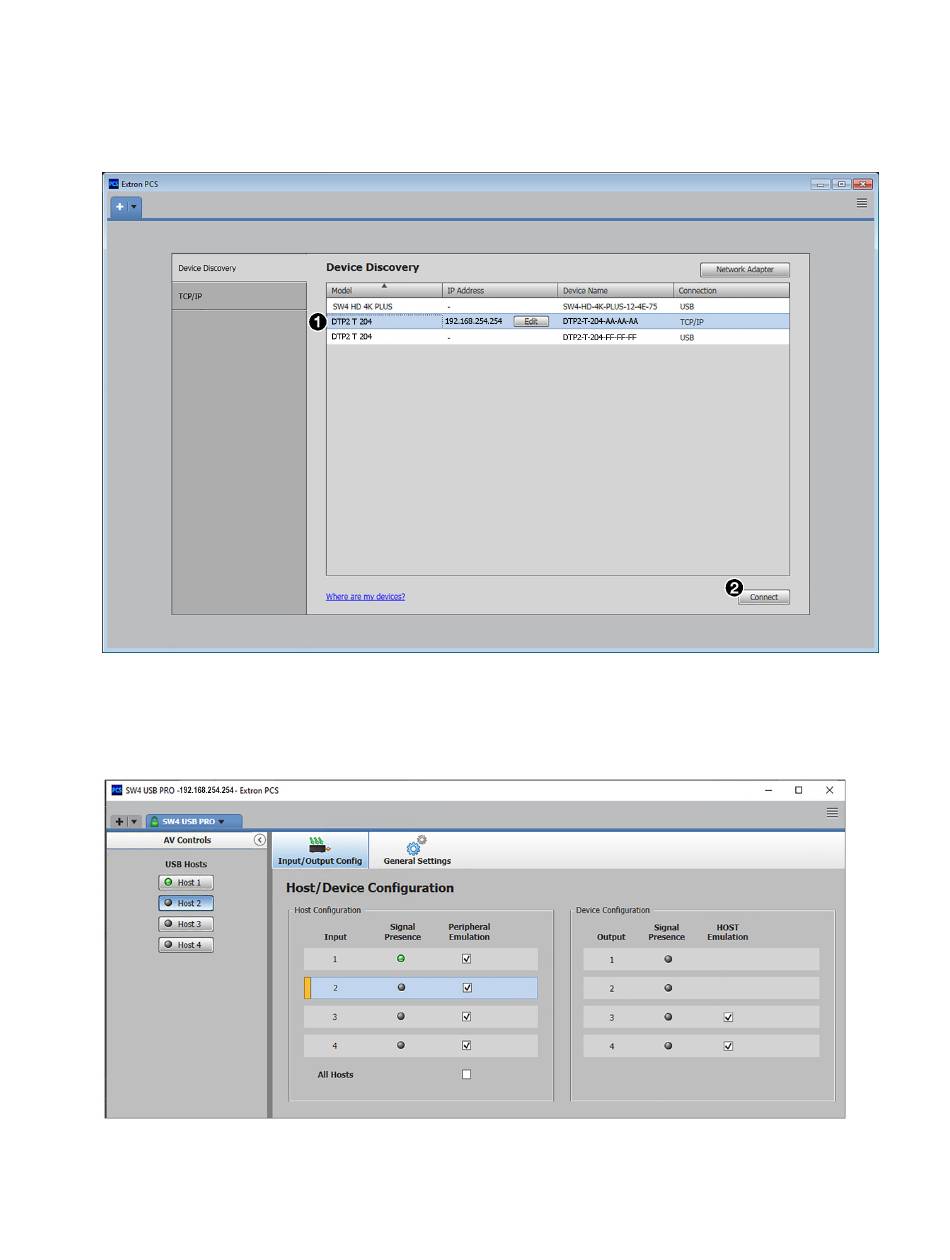The image size is (950, 1260).
Task: Open hamburger menu in Device Discovery window
Action: [x=862, y=203]
